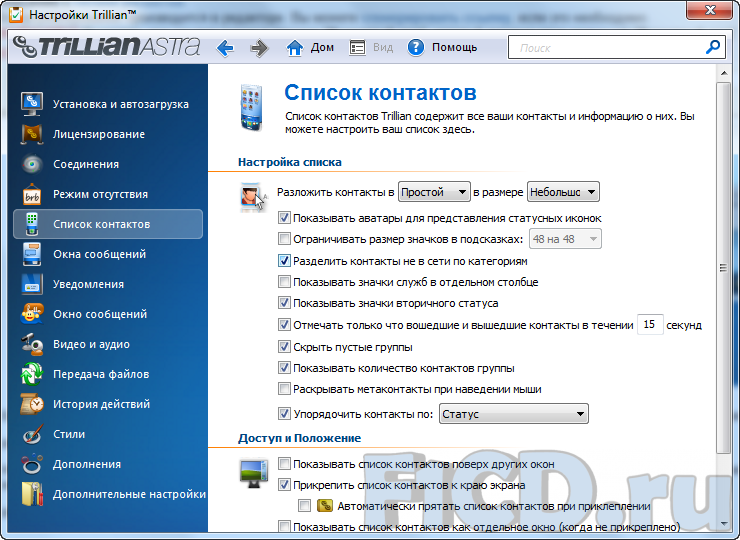This screenshot has height=540, width=740.
Task: Click the Помощь toolbar label
Action: (454, 48)
